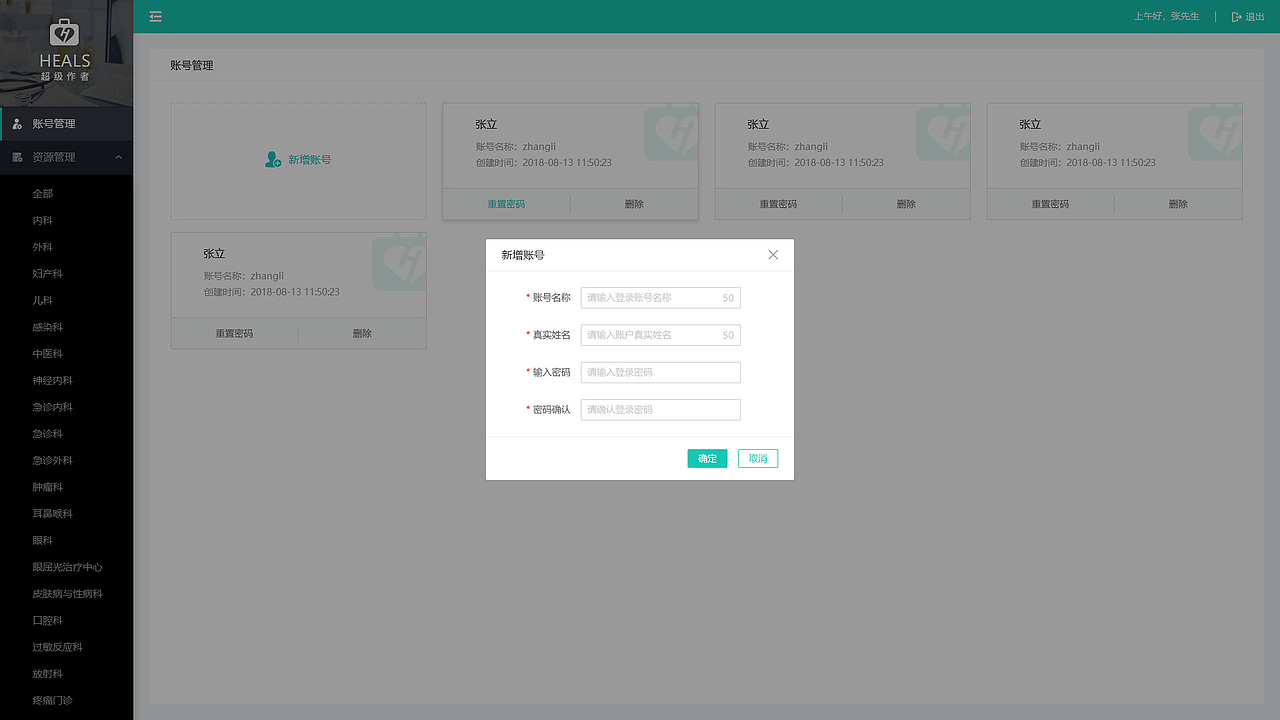Select 妇产科 department
The width and height of the screenshot is (1280, 720).
tap(48, 274)
